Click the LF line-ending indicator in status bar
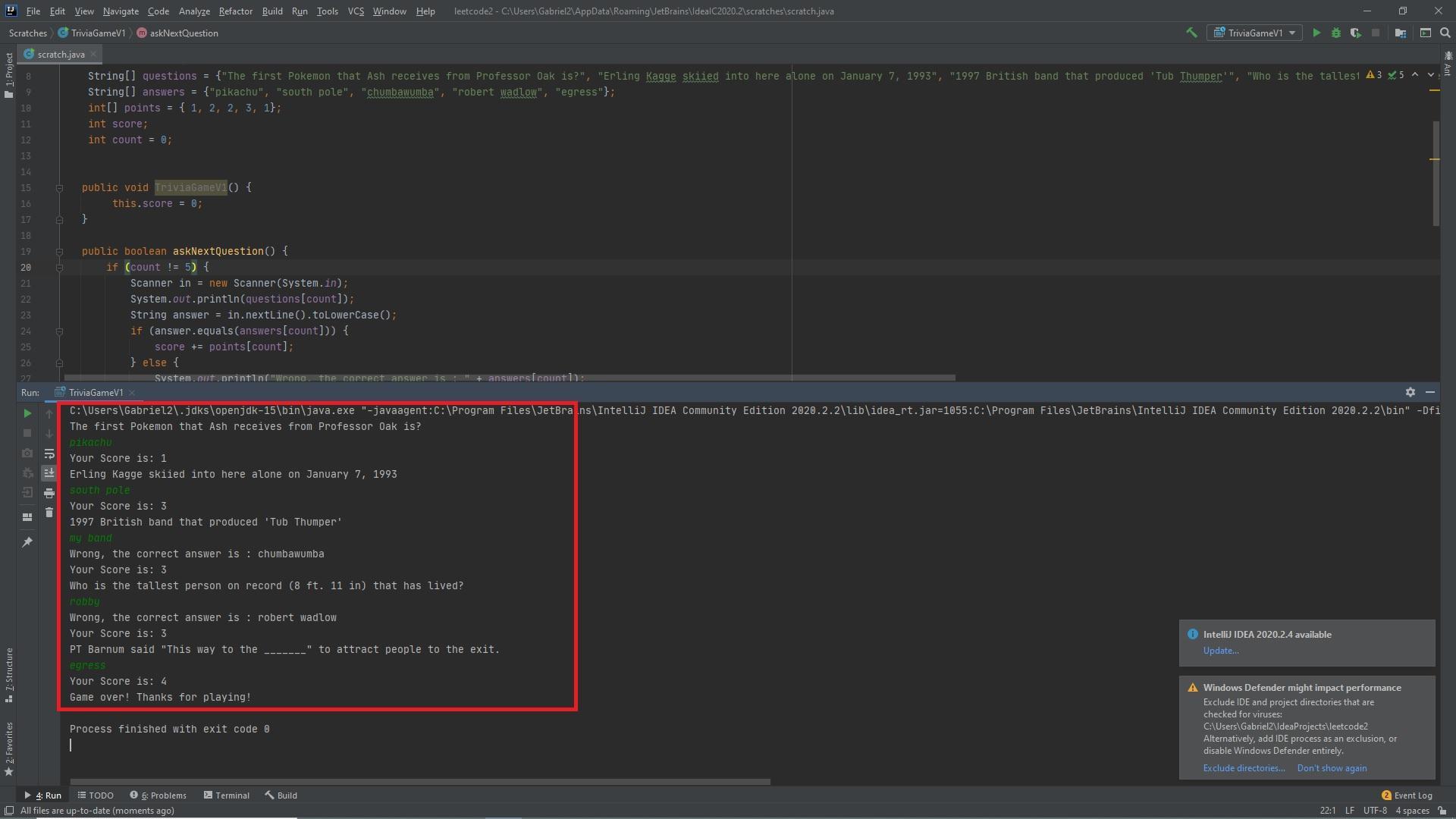The image size is (1456, 819). [x=1350, y=811]
